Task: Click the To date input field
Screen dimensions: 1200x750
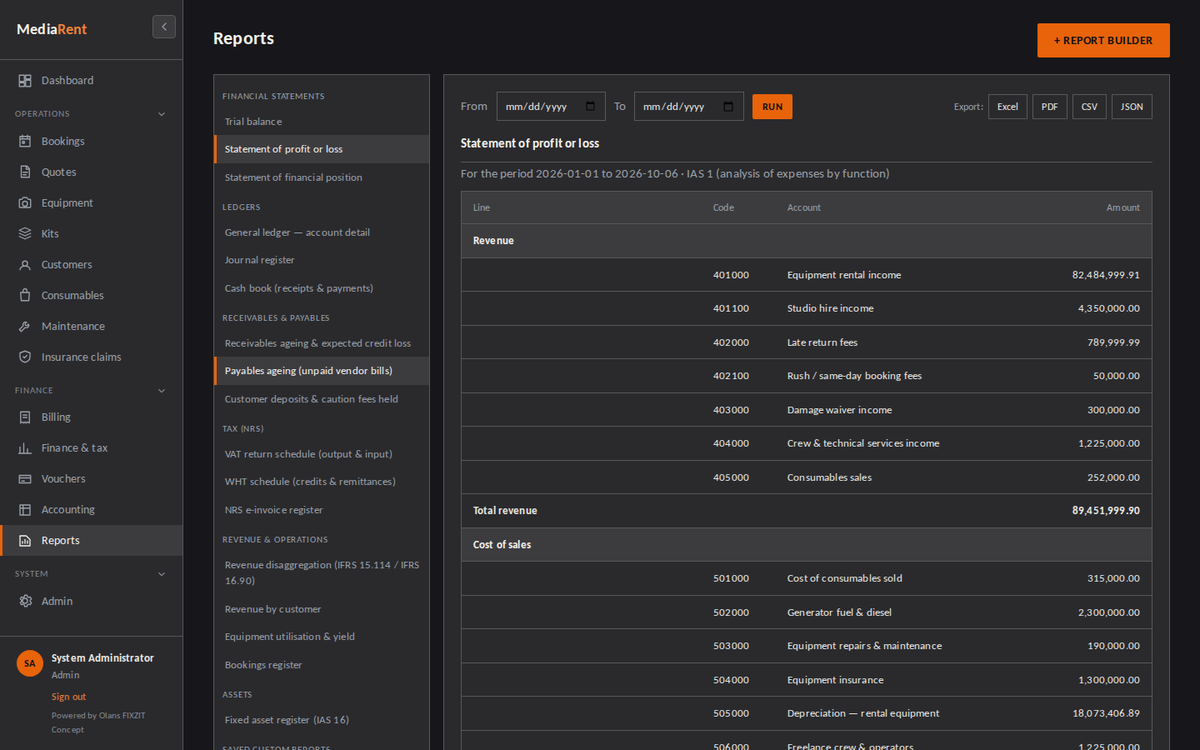Action: pyautogui.click(x=689, y=107)
